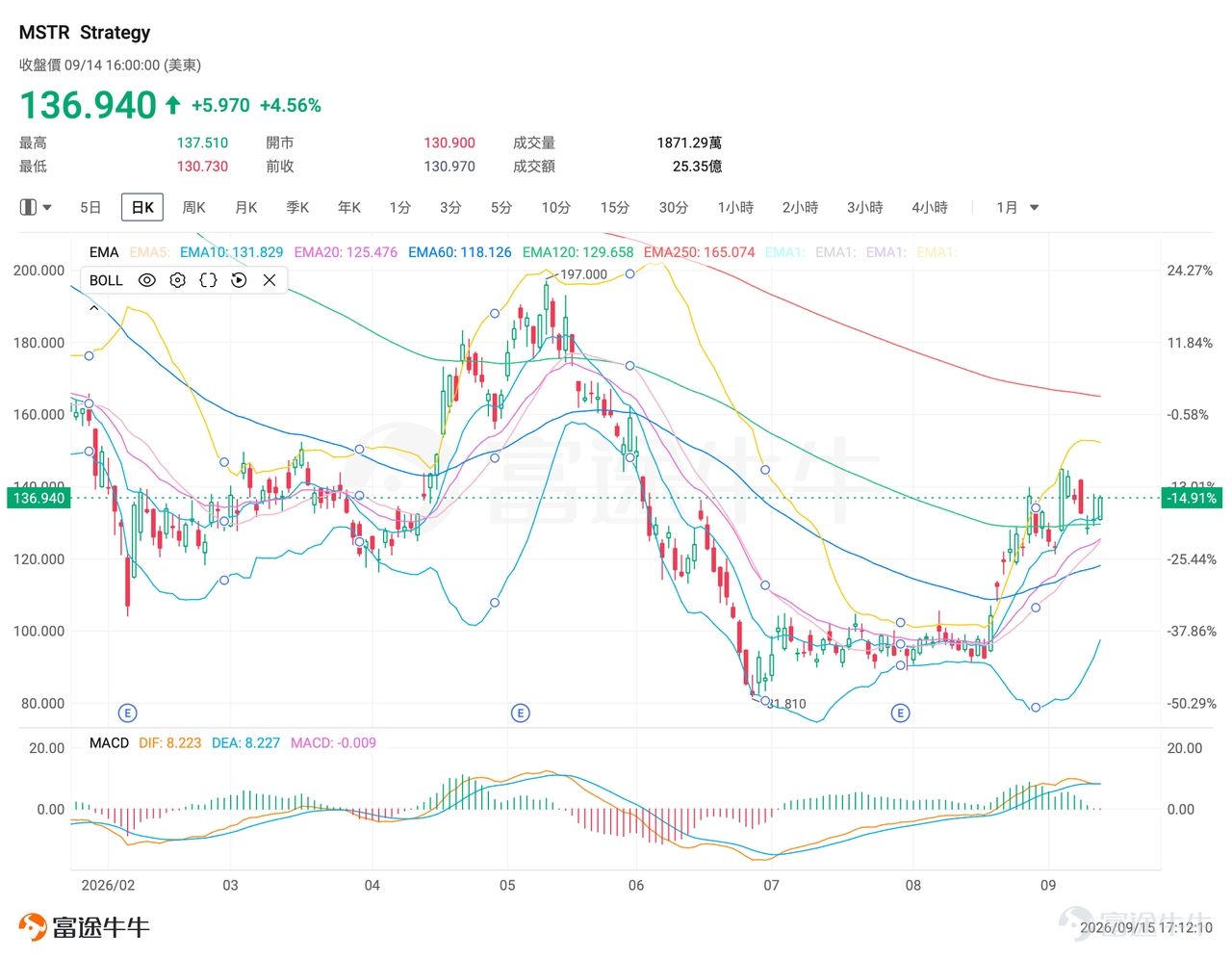Select the 5分 interval

[501, 207]
